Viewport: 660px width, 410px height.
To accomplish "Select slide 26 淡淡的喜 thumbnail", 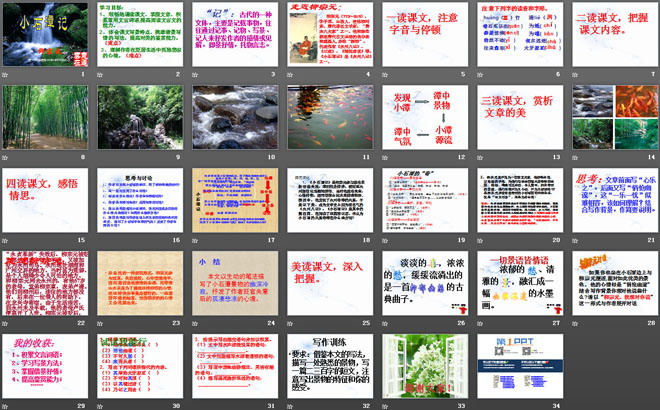I will pos(425,283).
